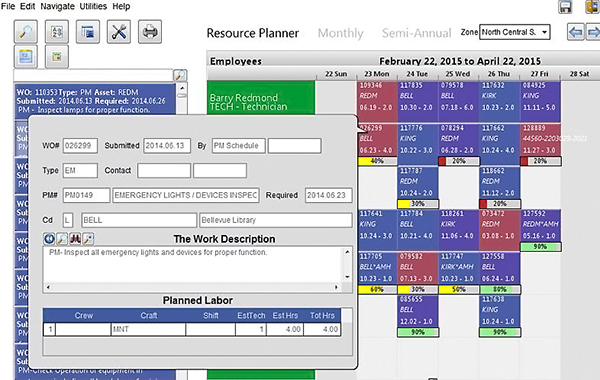Image resolution: width=600 pixels, height=380 pixels.
Task: Click the PM# field PM0149
Action: pyautogui.click(x=86, y=195)
